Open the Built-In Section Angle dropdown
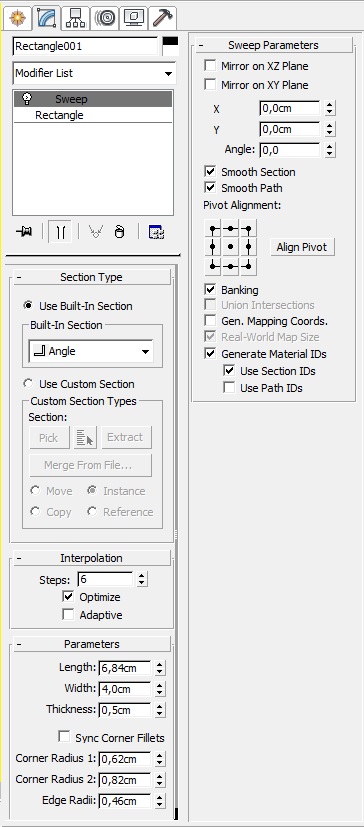The height and width of the screenshot is (827, 364). (91, 351)
